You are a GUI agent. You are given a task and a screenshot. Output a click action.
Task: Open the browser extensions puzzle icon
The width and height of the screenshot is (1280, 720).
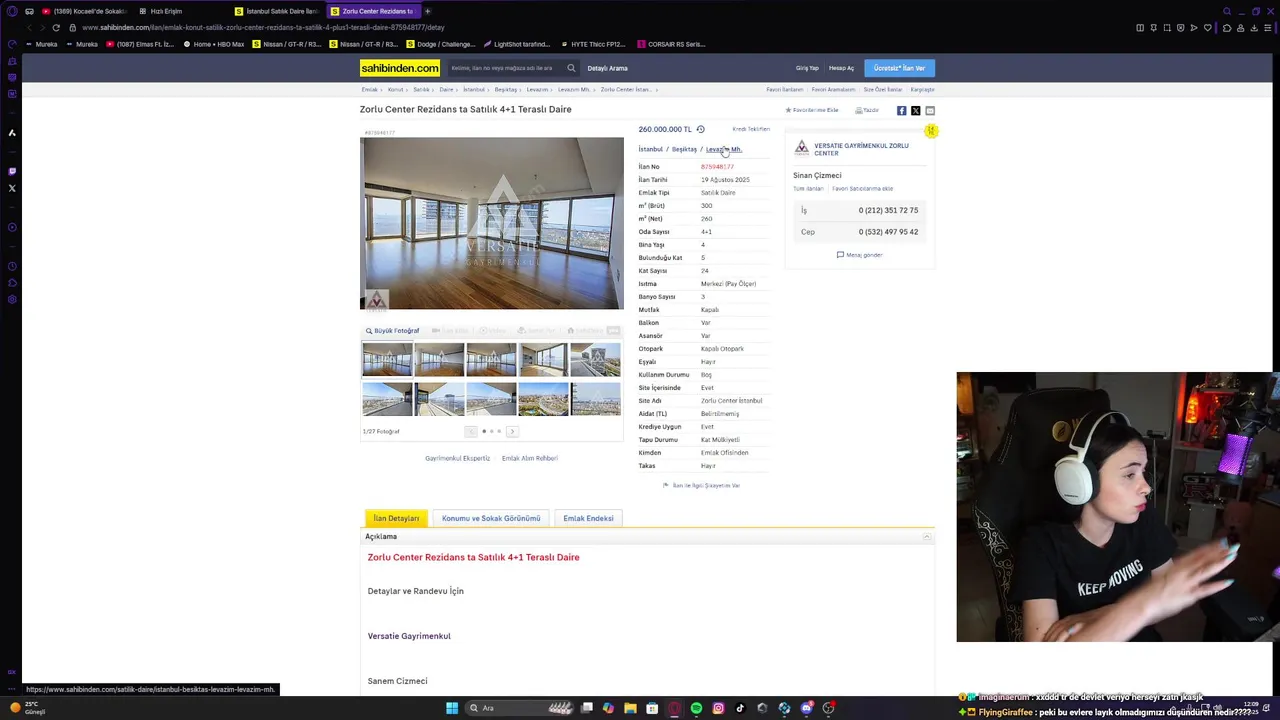(1227, 28)
